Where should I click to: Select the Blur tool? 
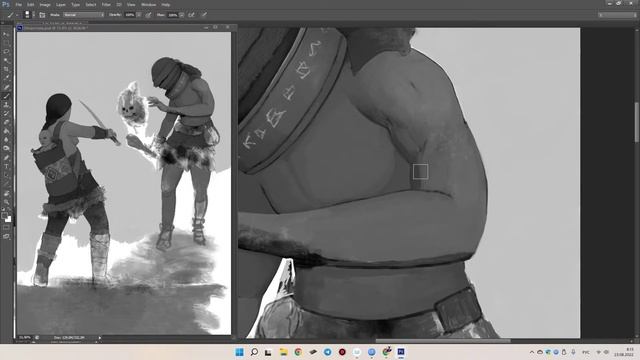(x=6, y=140)
